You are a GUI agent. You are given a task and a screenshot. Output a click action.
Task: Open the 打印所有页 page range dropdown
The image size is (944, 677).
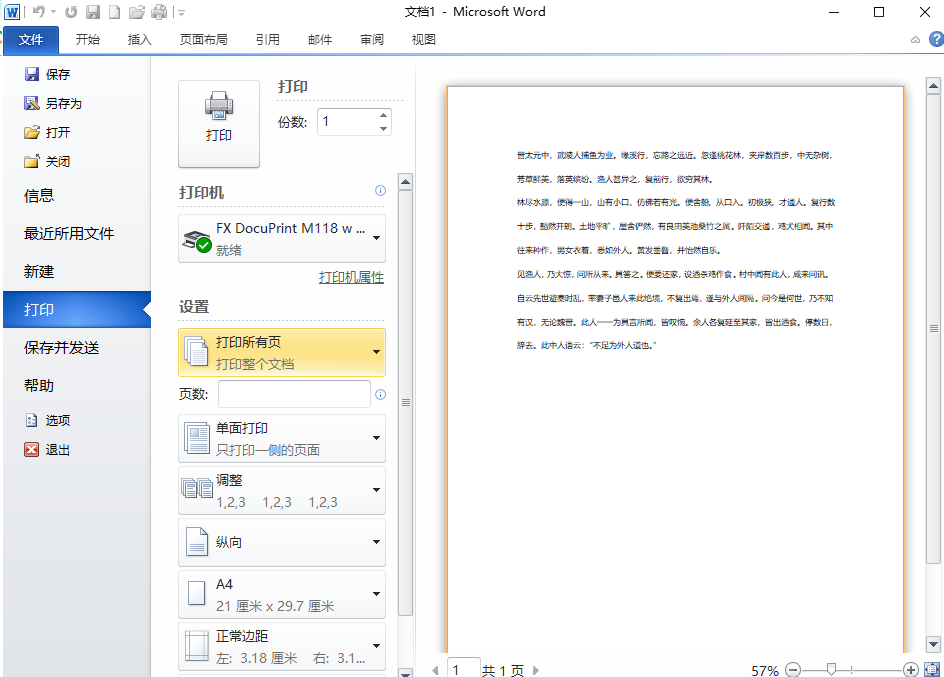pyautogui.click(x=282, y=353)
